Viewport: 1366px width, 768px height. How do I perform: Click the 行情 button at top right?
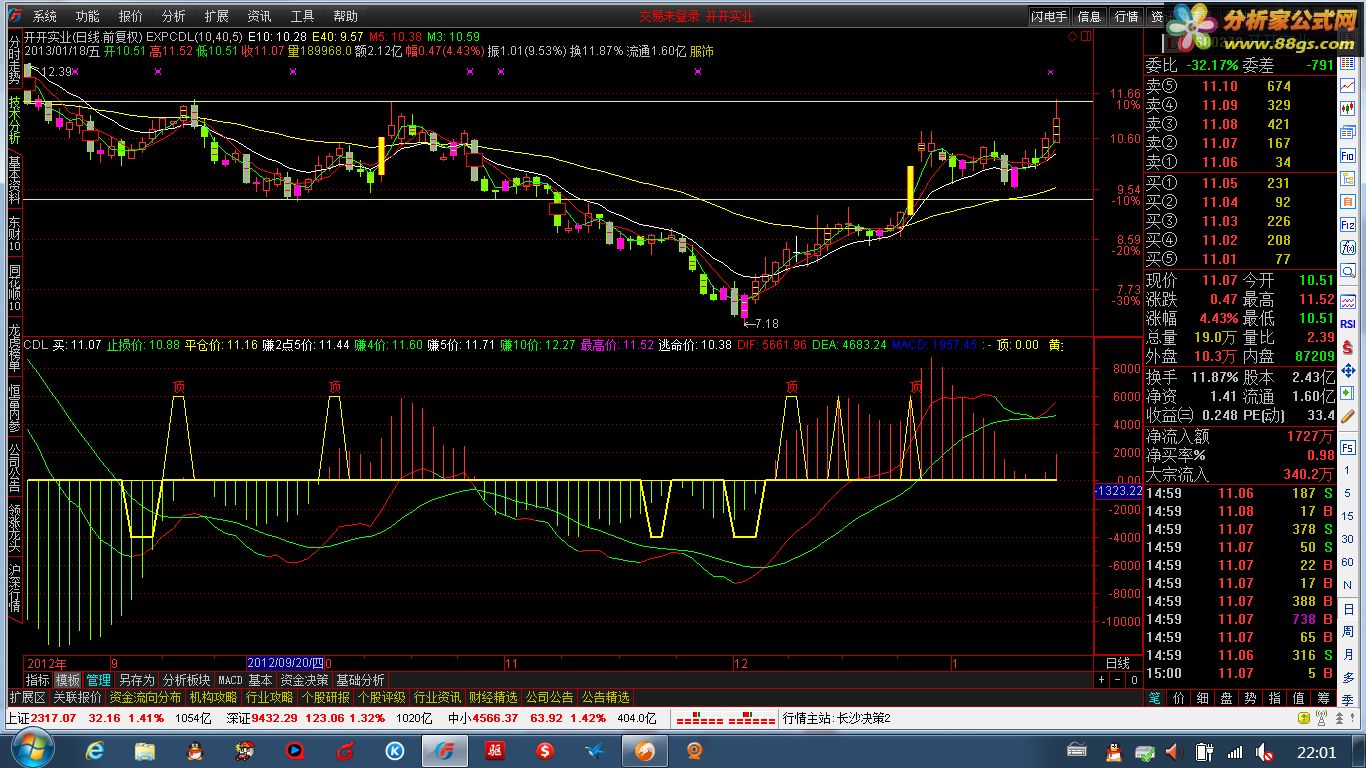[1126, 16]
